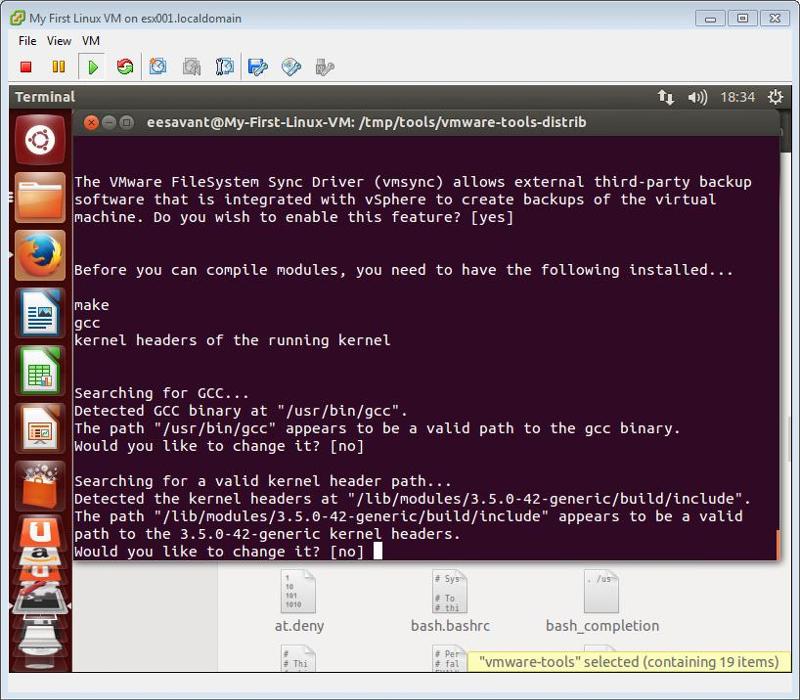Click "My First Linux VM" window title
The width and height of the screenshot is (800, 700).
(x=135, y=18)
